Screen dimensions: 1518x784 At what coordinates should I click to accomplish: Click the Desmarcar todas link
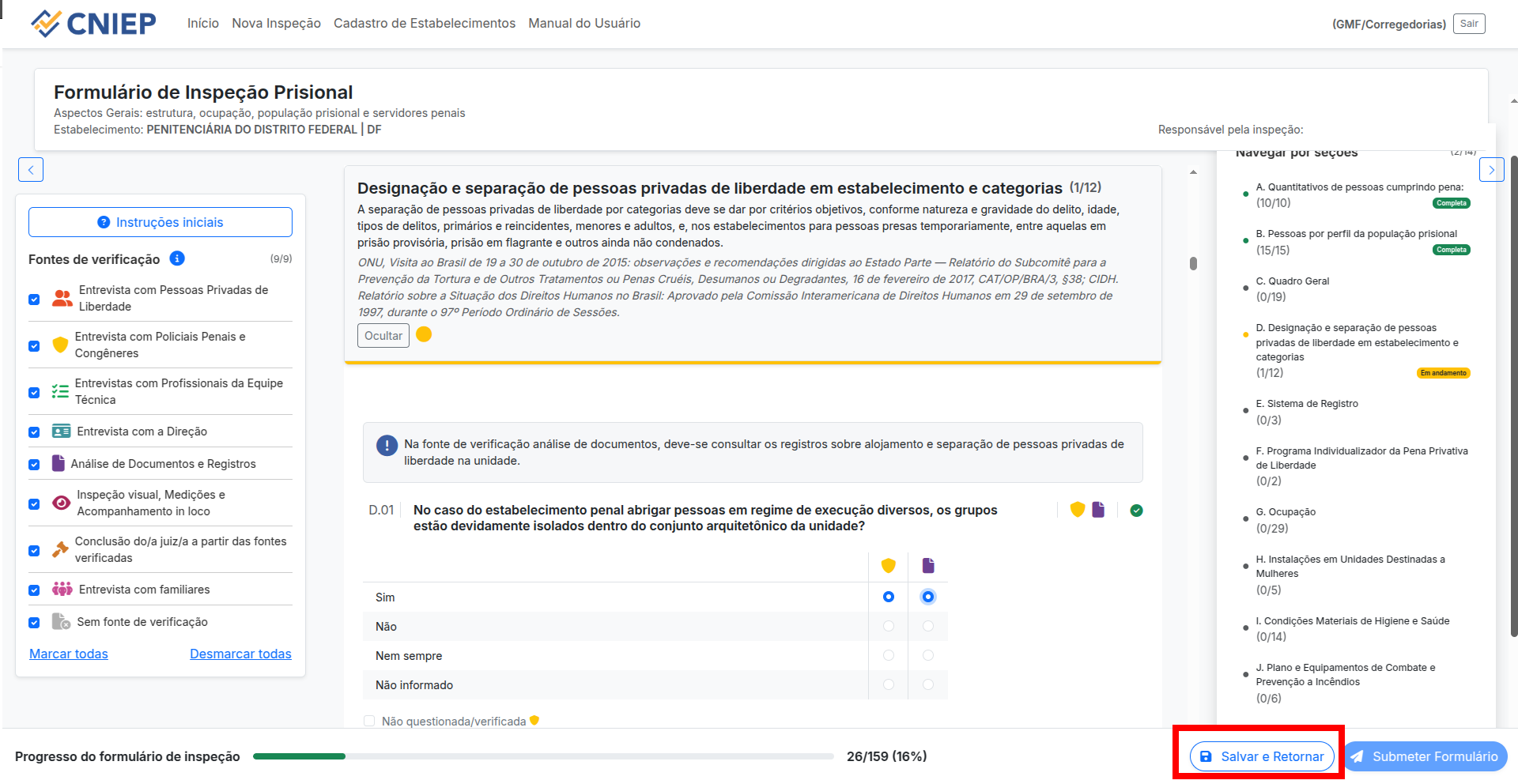click(240, 654)
